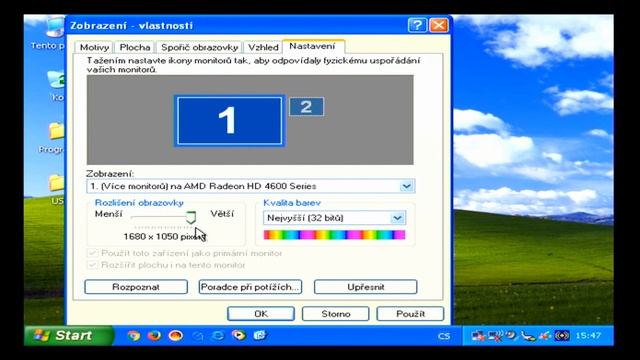
Task: Switch to the Vzhled tab
Action: point(263,47)
